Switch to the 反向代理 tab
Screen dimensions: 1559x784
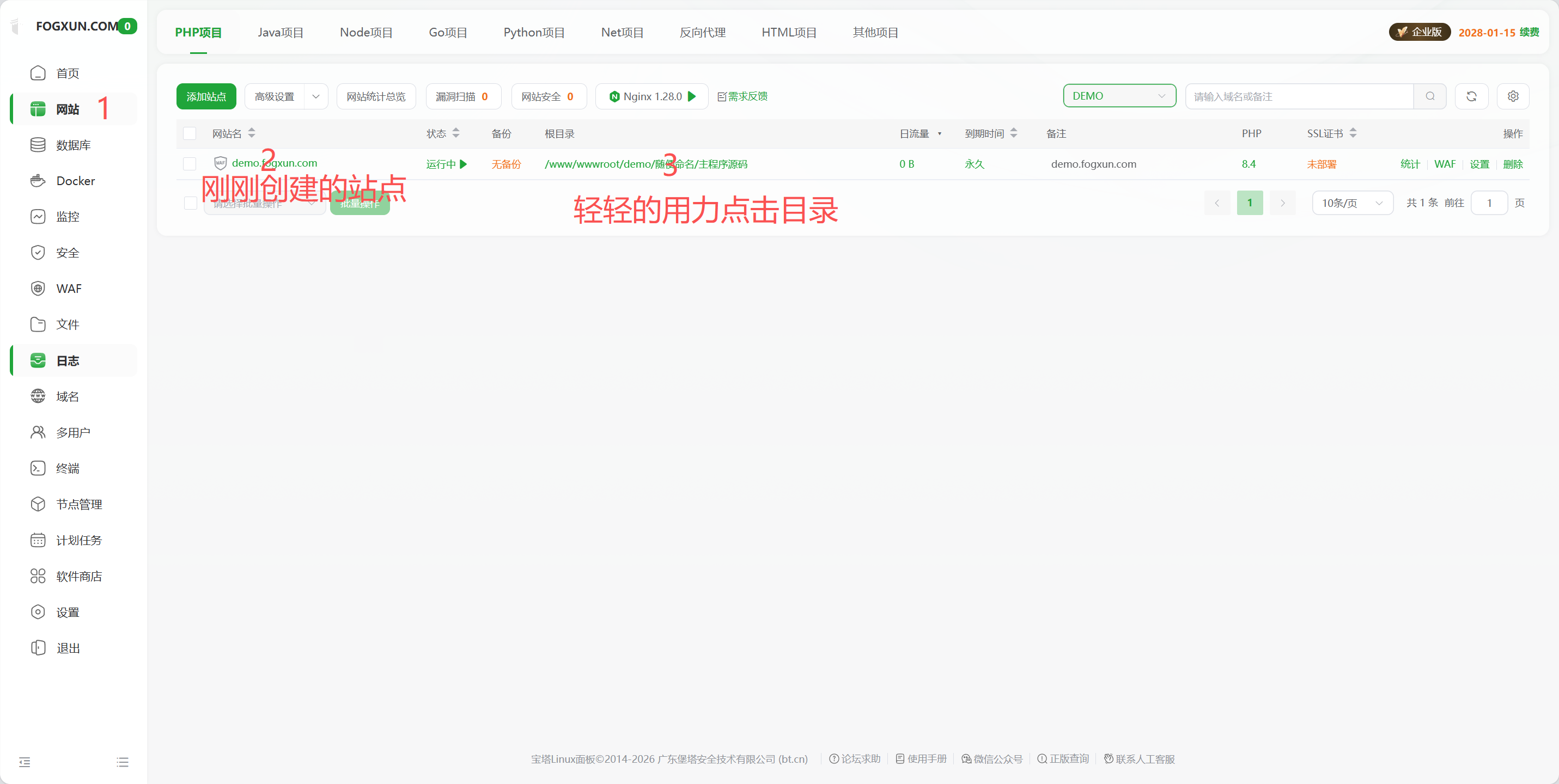[703, 32]
